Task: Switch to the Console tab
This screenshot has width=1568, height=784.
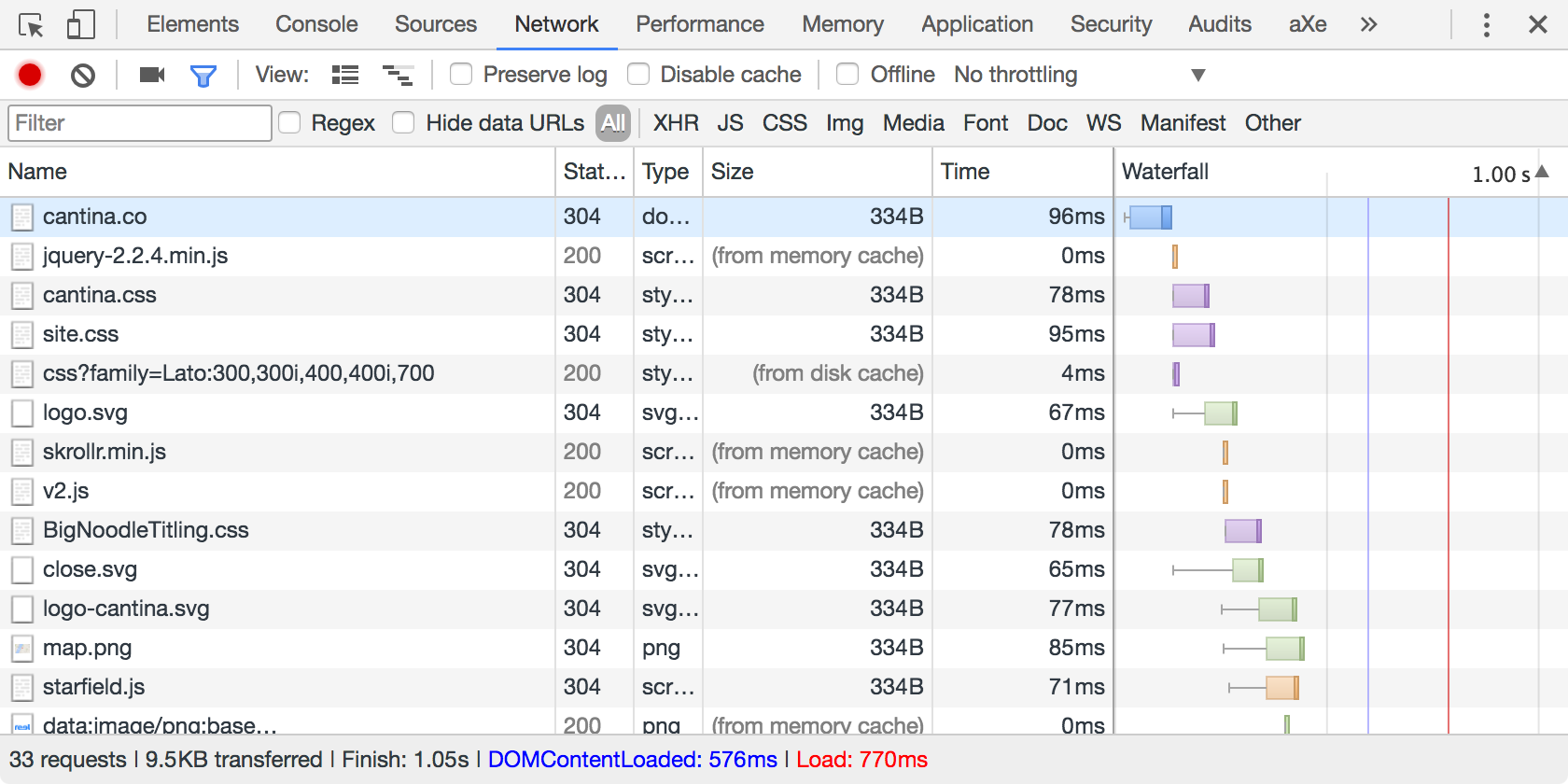Action: tap(316, 24)
